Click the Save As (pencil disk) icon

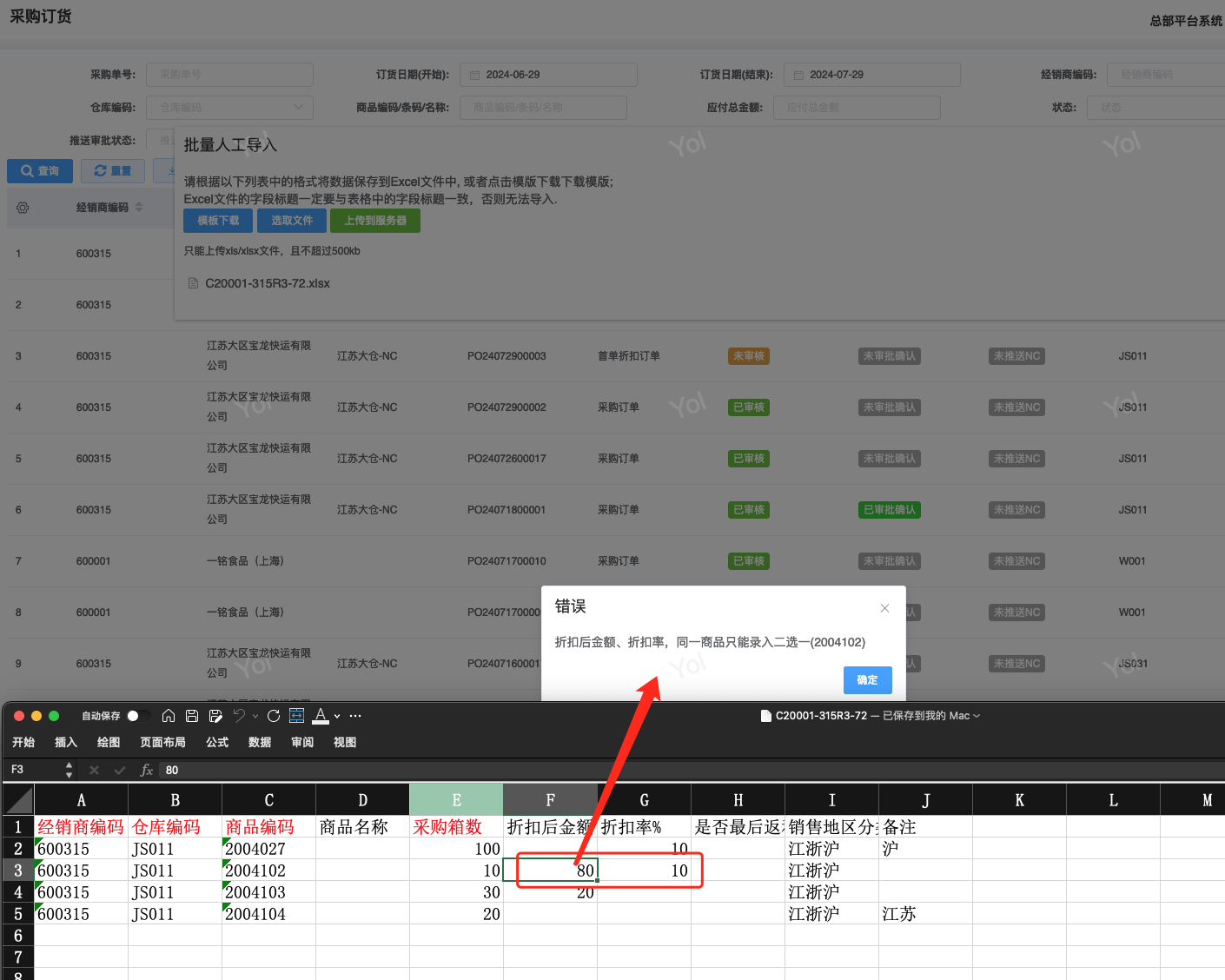215,716
